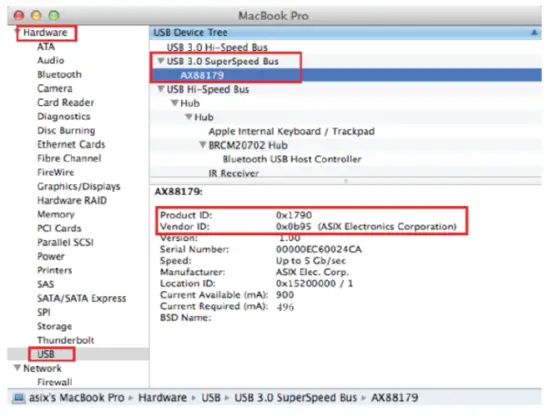Select FireWire in the sidebar
The image size is (550, 416).
[x=56, y=172]
